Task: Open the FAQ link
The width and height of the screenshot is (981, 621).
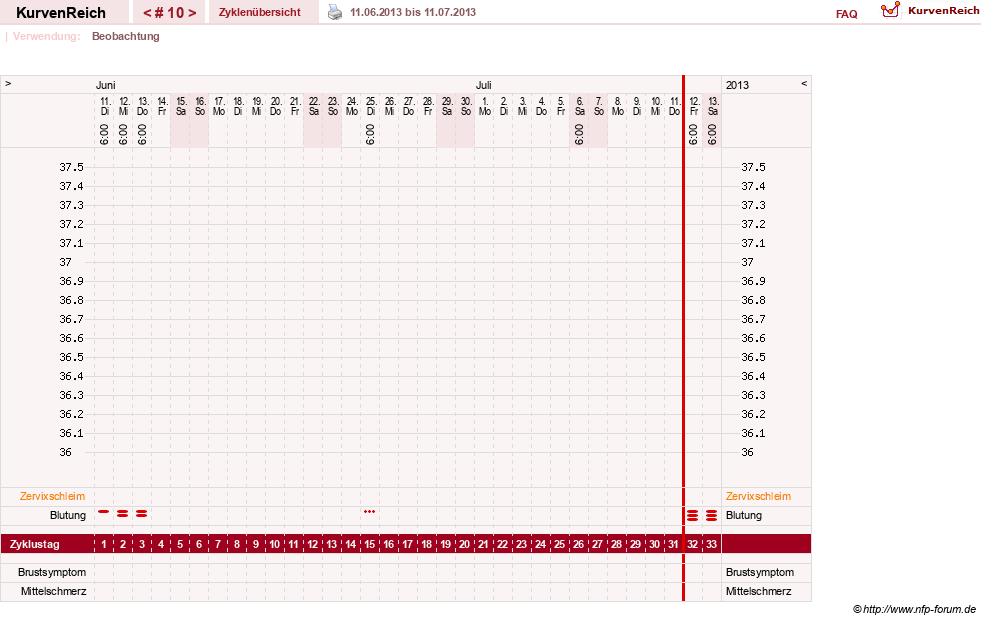Action: coord(846,14)
